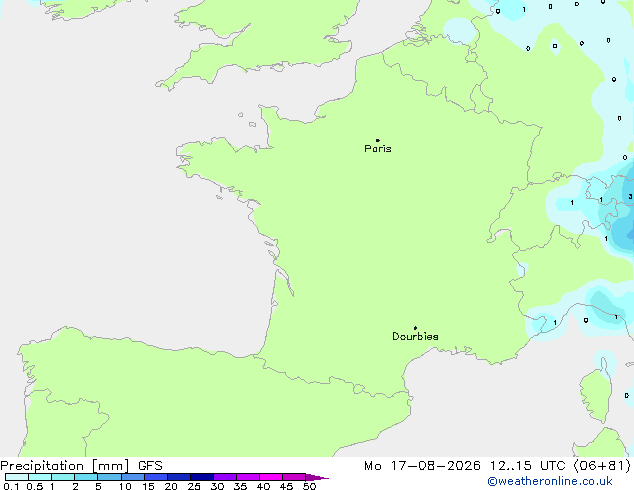Viewport: 634px width, 490px height.
Task: Click the 20 mm legend swatch
Action: (178, 477)
